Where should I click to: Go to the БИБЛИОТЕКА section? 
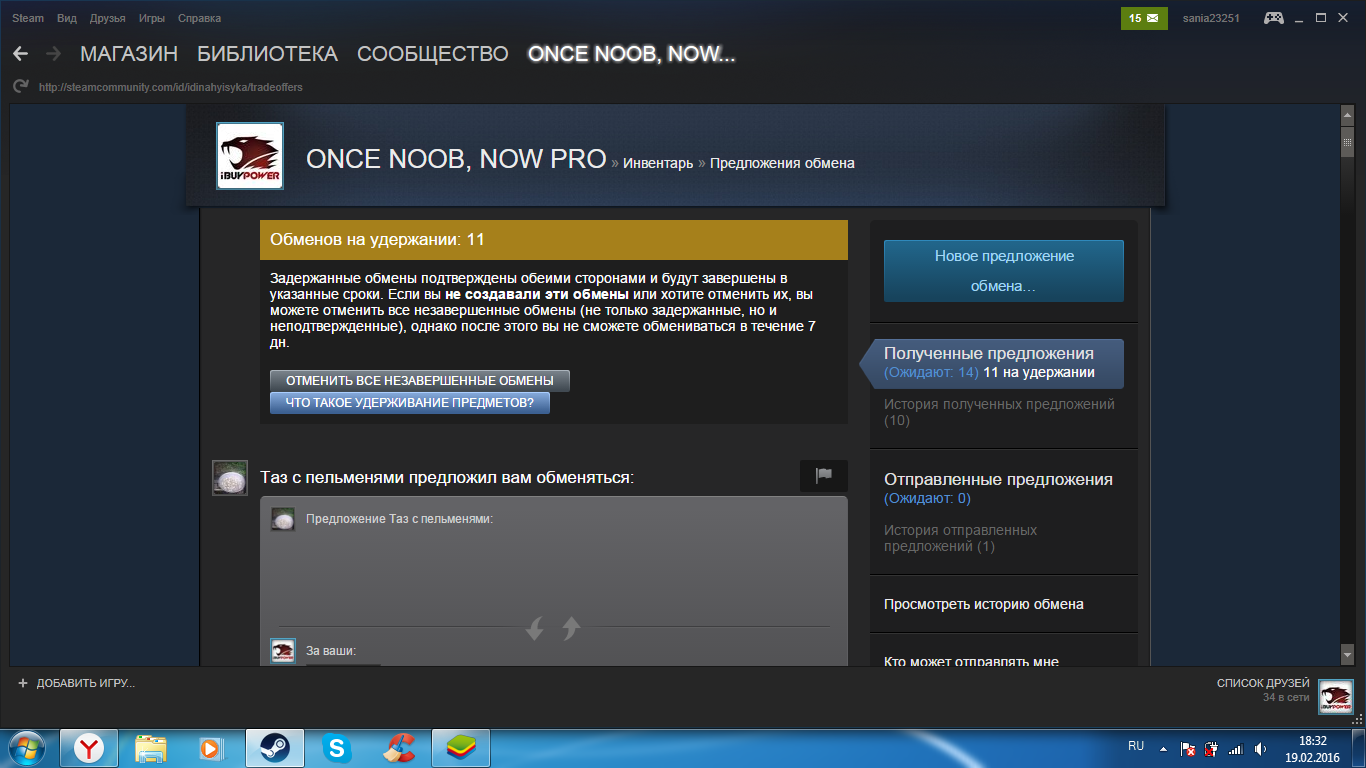[267, 54]
